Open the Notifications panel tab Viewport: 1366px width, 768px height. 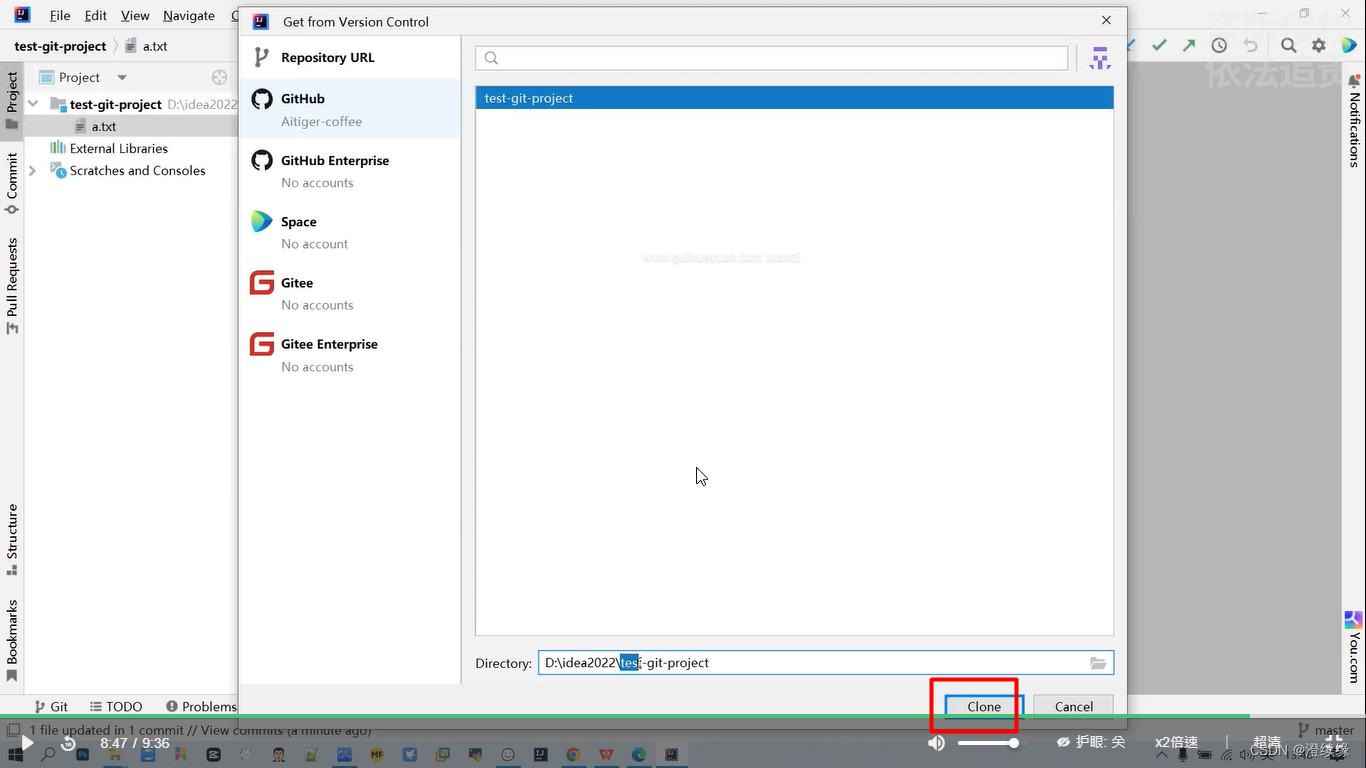click(x=1354, y=120)
